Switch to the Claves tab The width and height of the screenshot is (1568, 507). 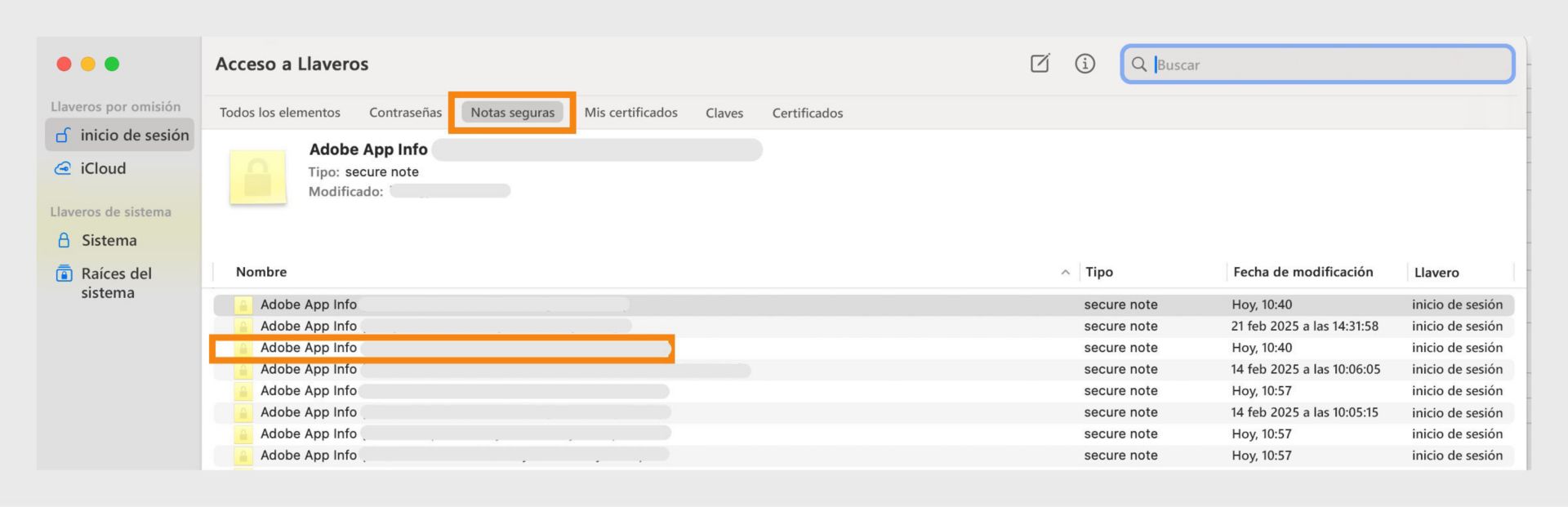pyautogui.click(x=724, y=113)
